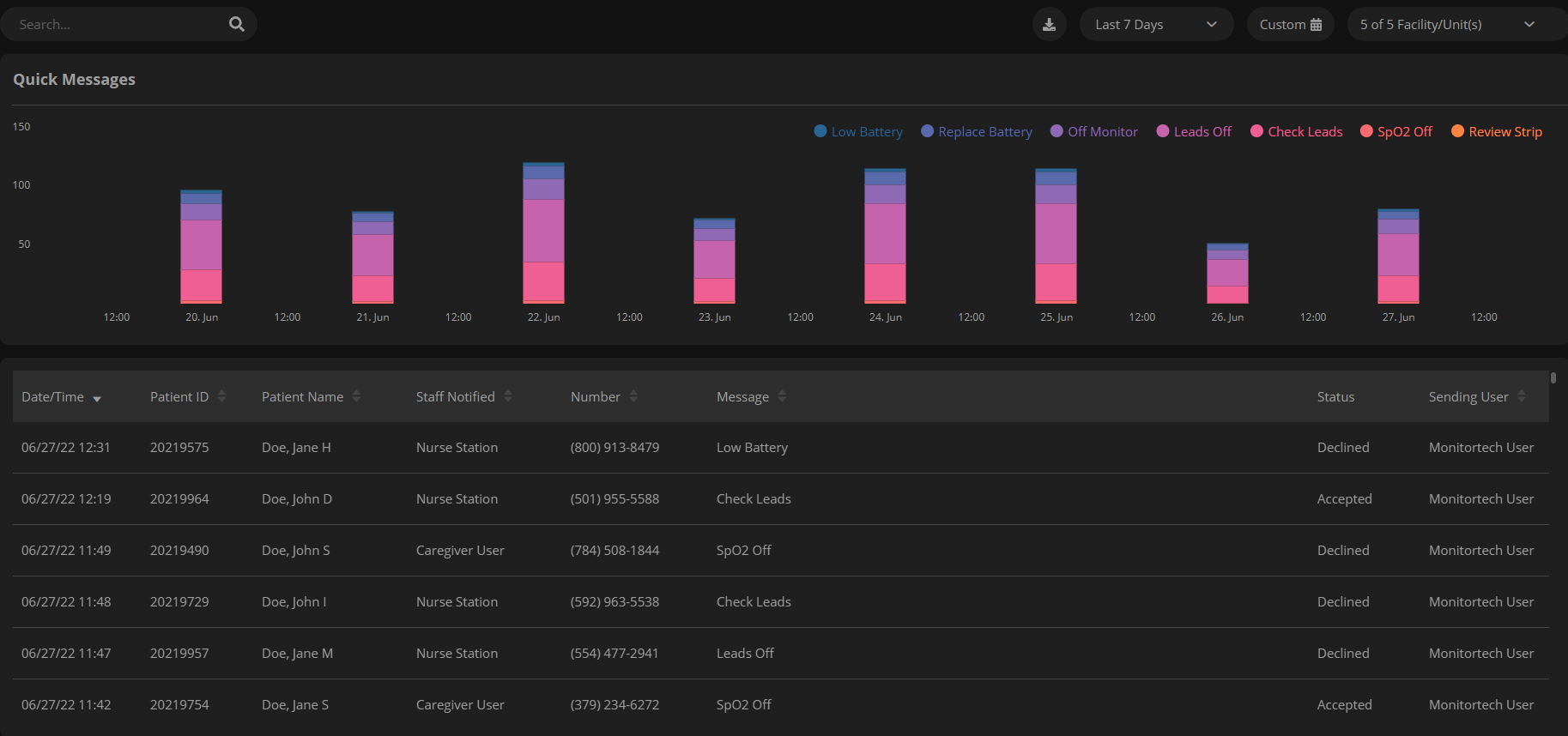Screen dimensions: 1568x736
Task: Click phone number (379) 234-6272
Action: tap(615, 704)
